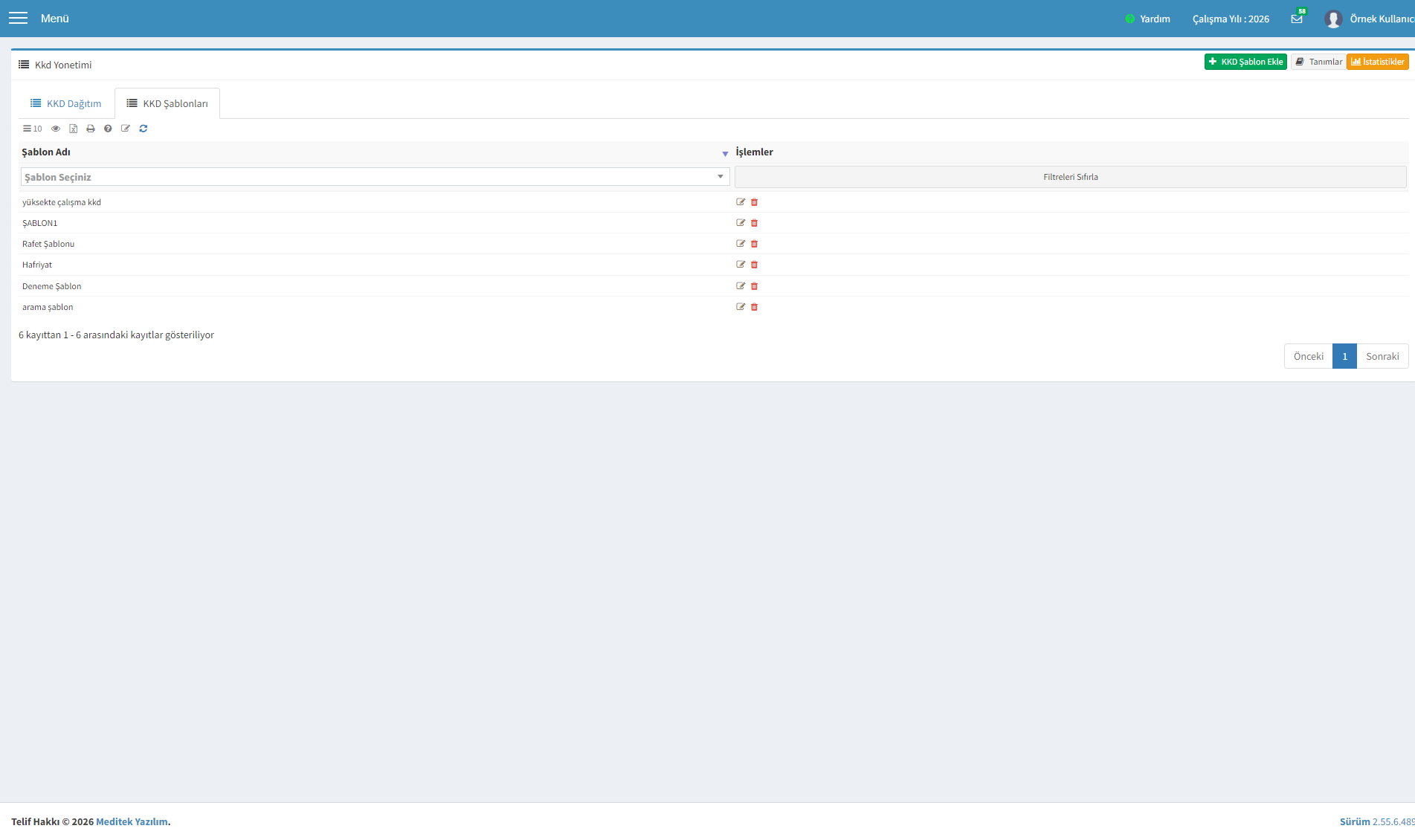Open Meditek Yazılım link
The image size is (1415, 840).
[132, 821]
